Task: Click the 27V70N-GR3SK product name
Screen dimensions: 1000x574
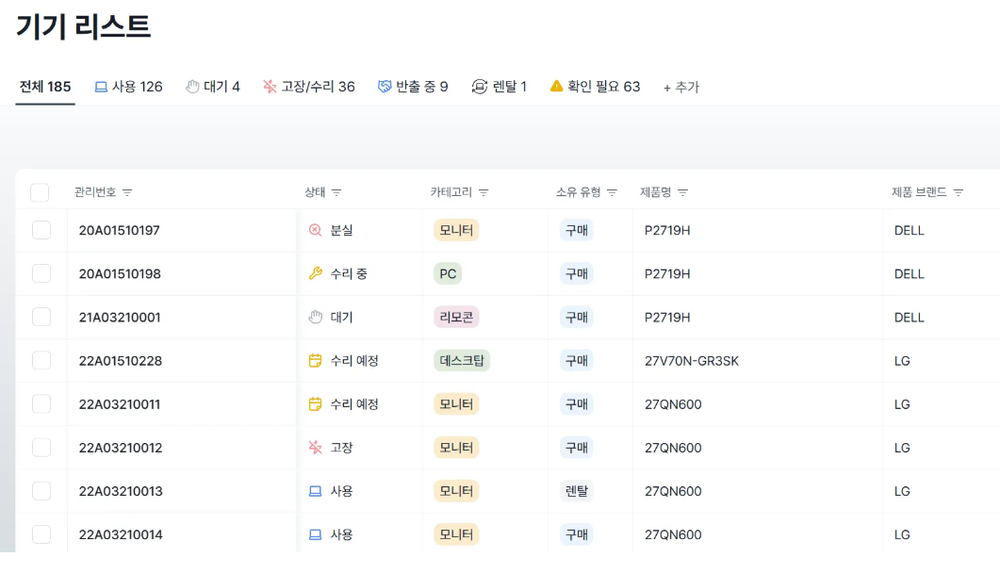Action: pos(691,361)
